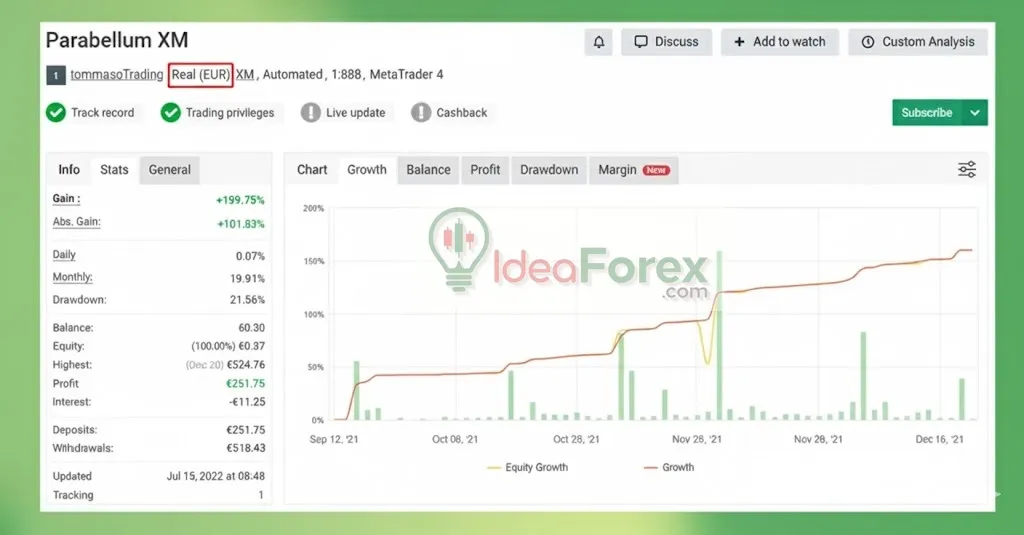Select the Drawdown chart tab

click(x=549, y=170)
